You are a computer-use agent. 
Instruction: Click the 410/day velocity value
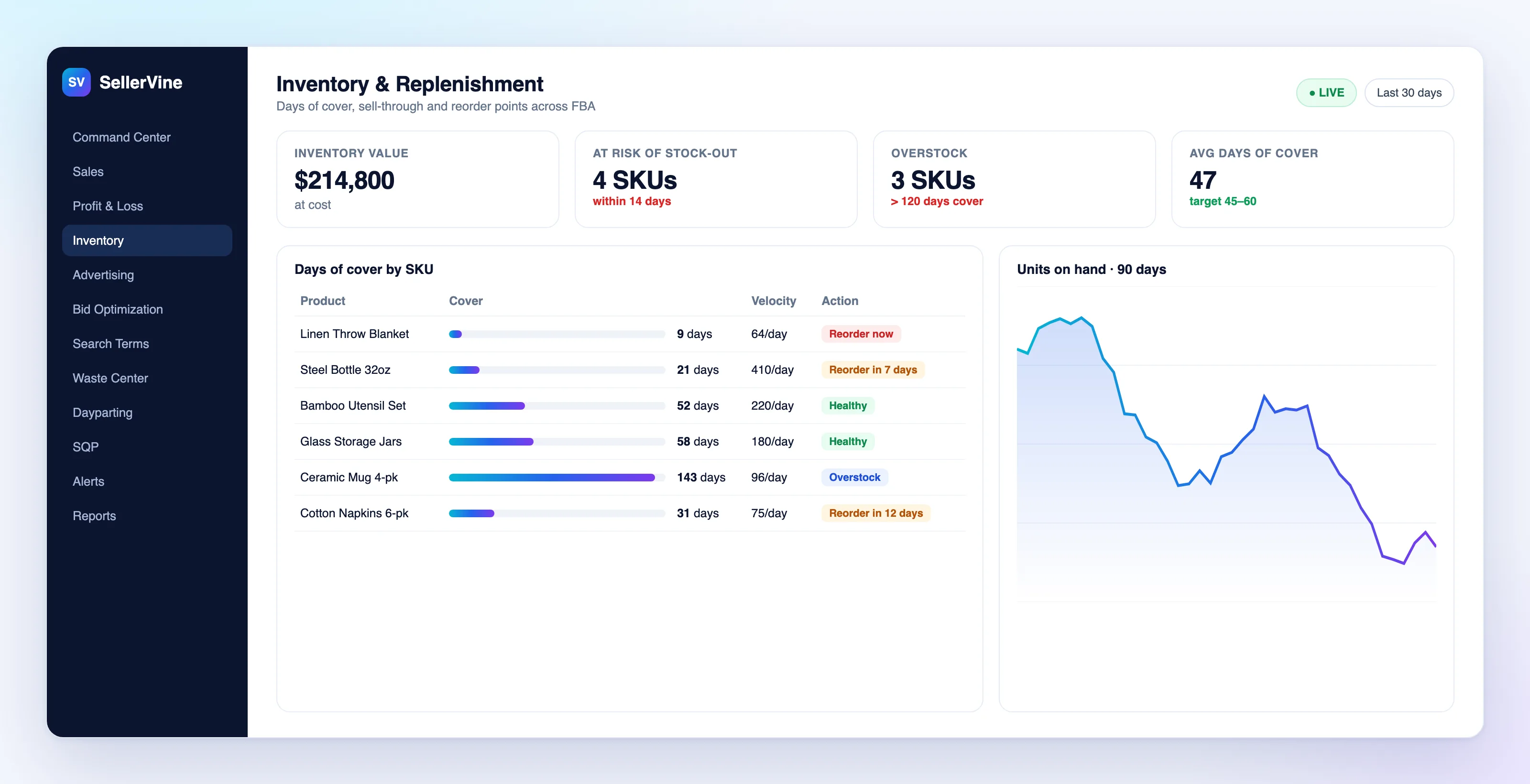(772, 370)
